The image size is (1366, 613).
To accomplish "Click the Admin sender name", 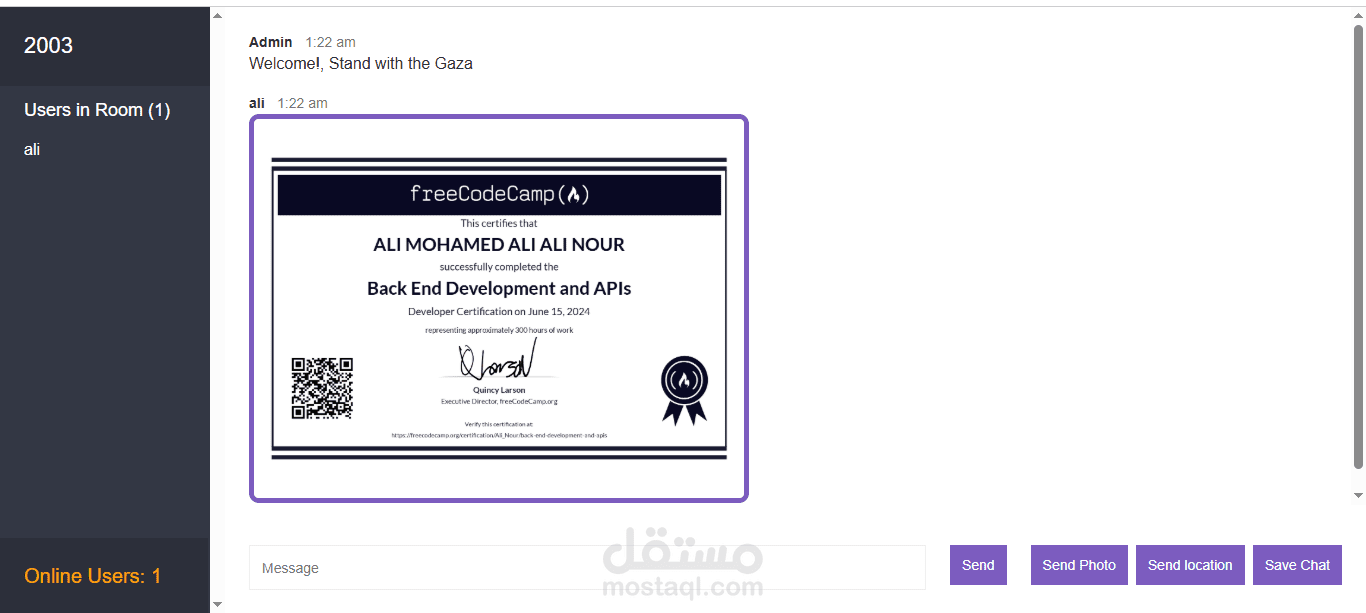I will [271, 42].
